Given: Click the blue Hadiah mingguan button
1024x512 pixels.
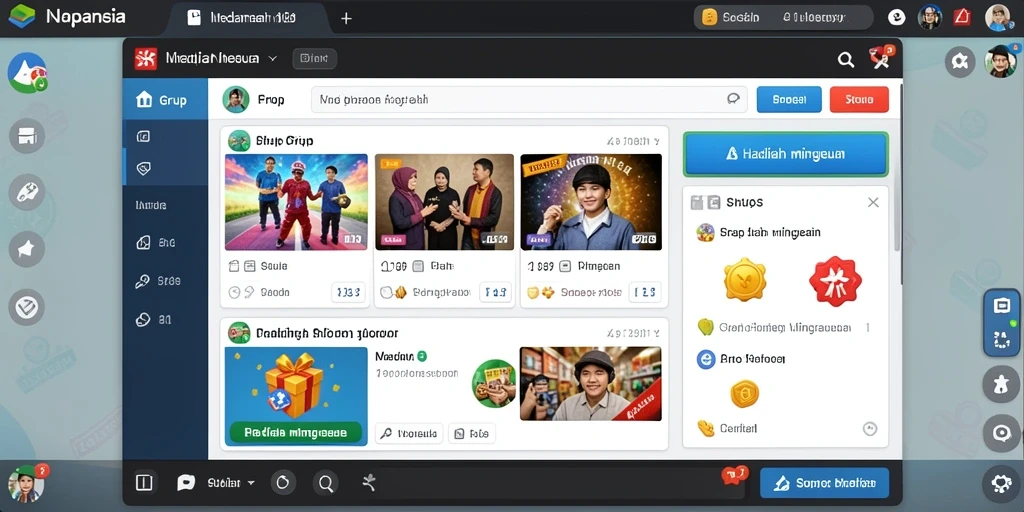Looking at the screenshot, I should [785, 154].
